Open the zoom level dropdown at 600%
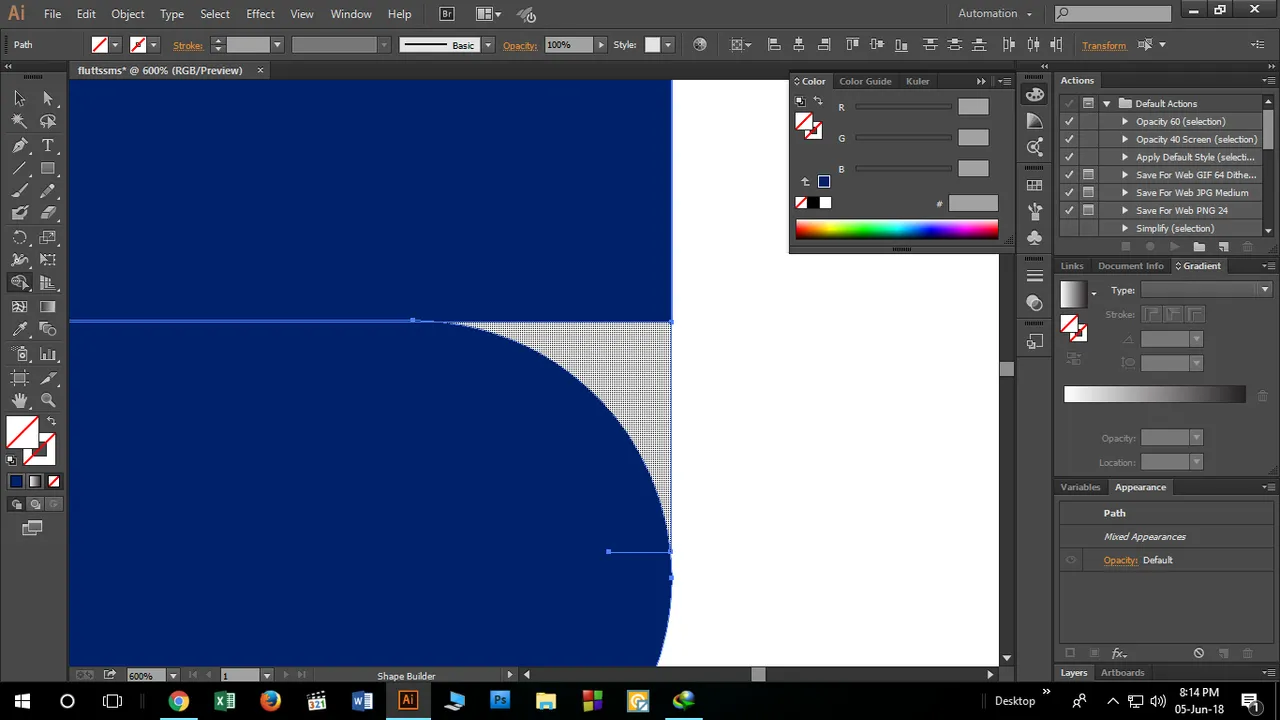 pyautogui.click(x=173, y=676)
